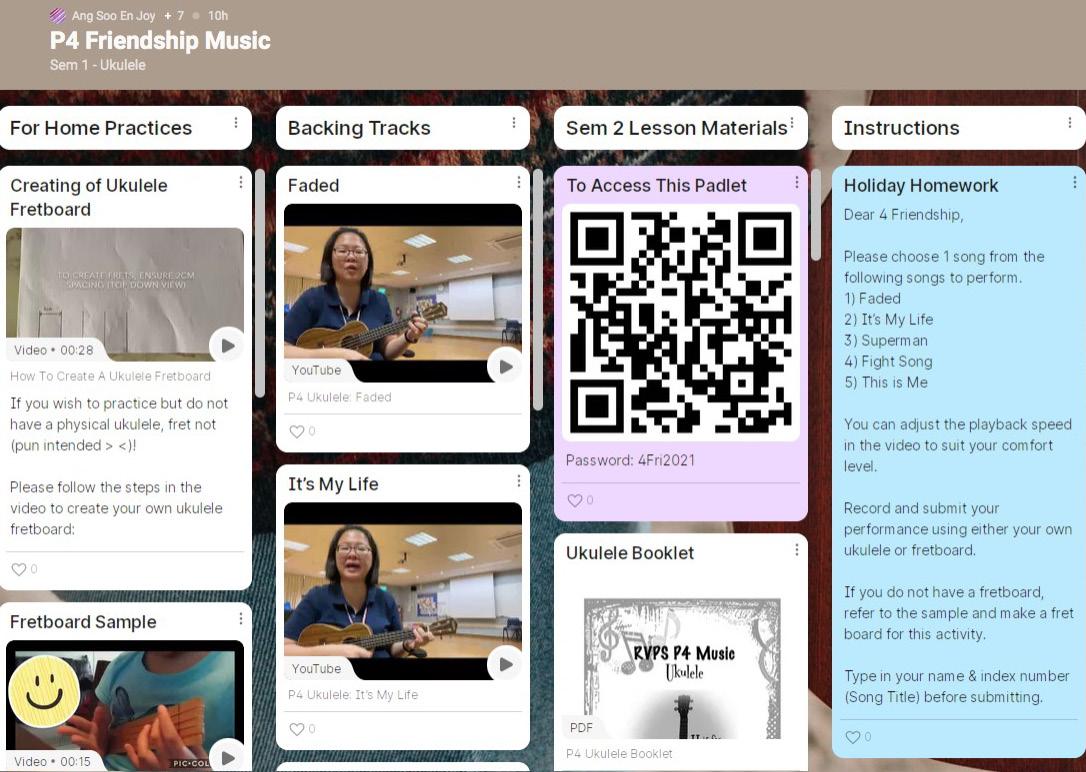1086x772 pixels.
Task: Select the Sem 1 - Ukulele subtitle
Action: (98, 65)
